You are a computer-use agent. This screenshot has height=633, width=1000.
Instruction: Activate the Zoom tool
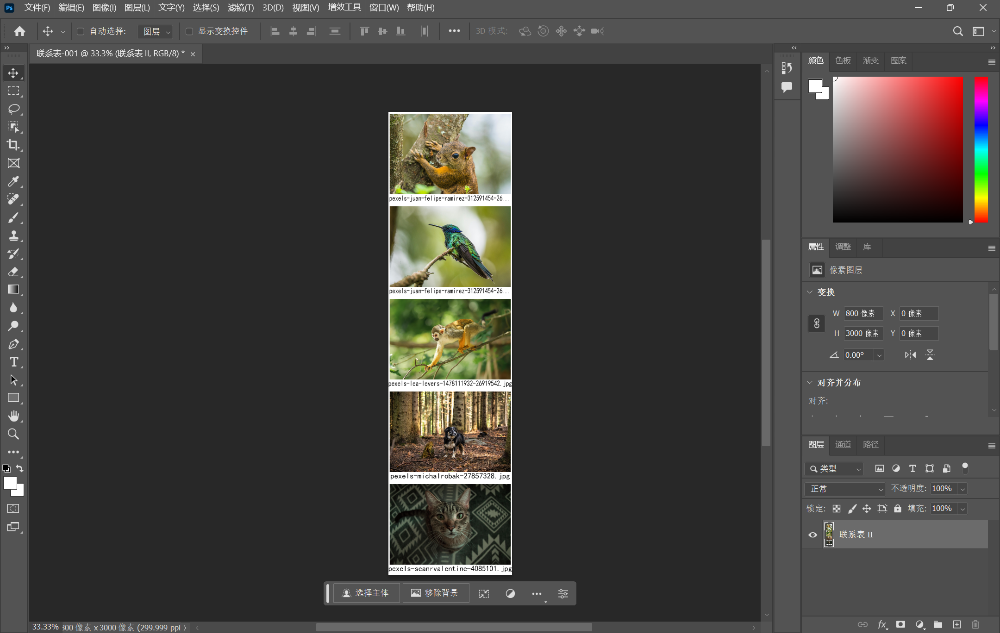coord(13,434)
